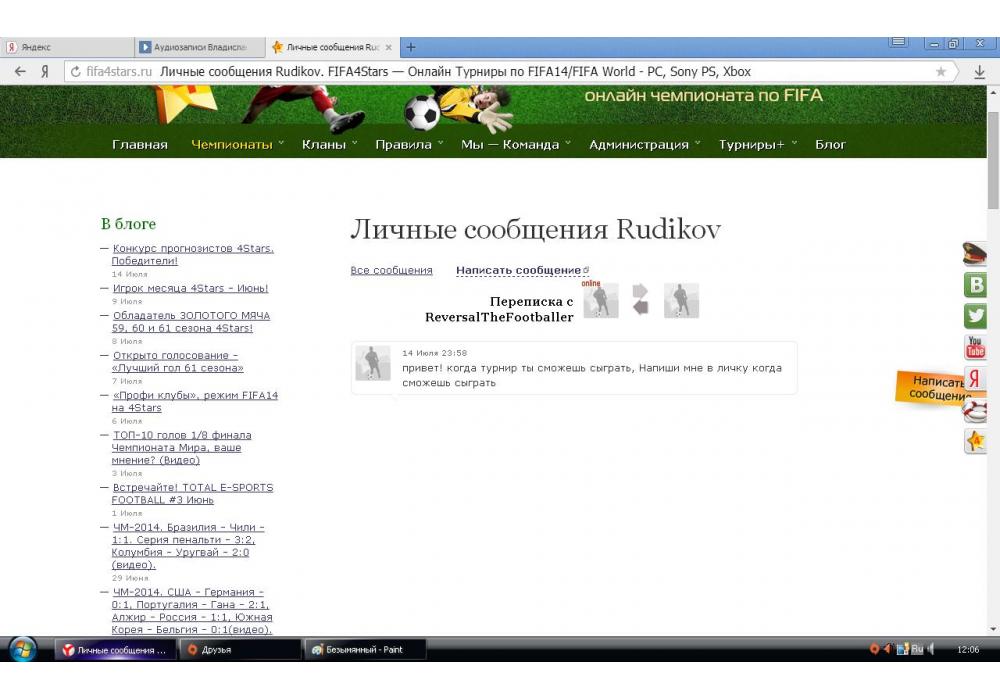Open blog post Игрок месяца 4Stars – Июнь
This screenshot has width=1000, height=700.
click(x=190, y=288)
